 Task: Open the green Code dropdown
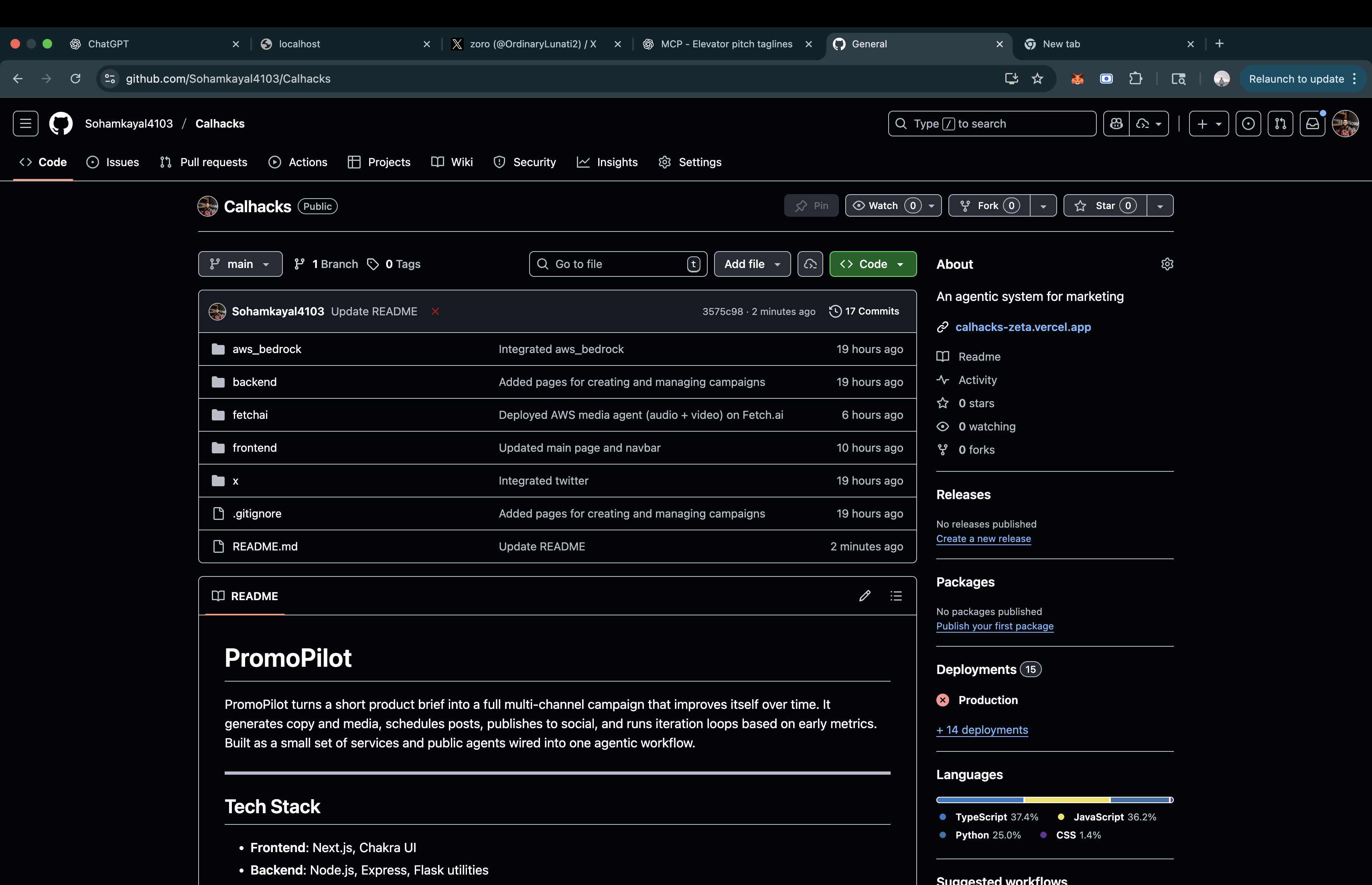tap(873, 264)
